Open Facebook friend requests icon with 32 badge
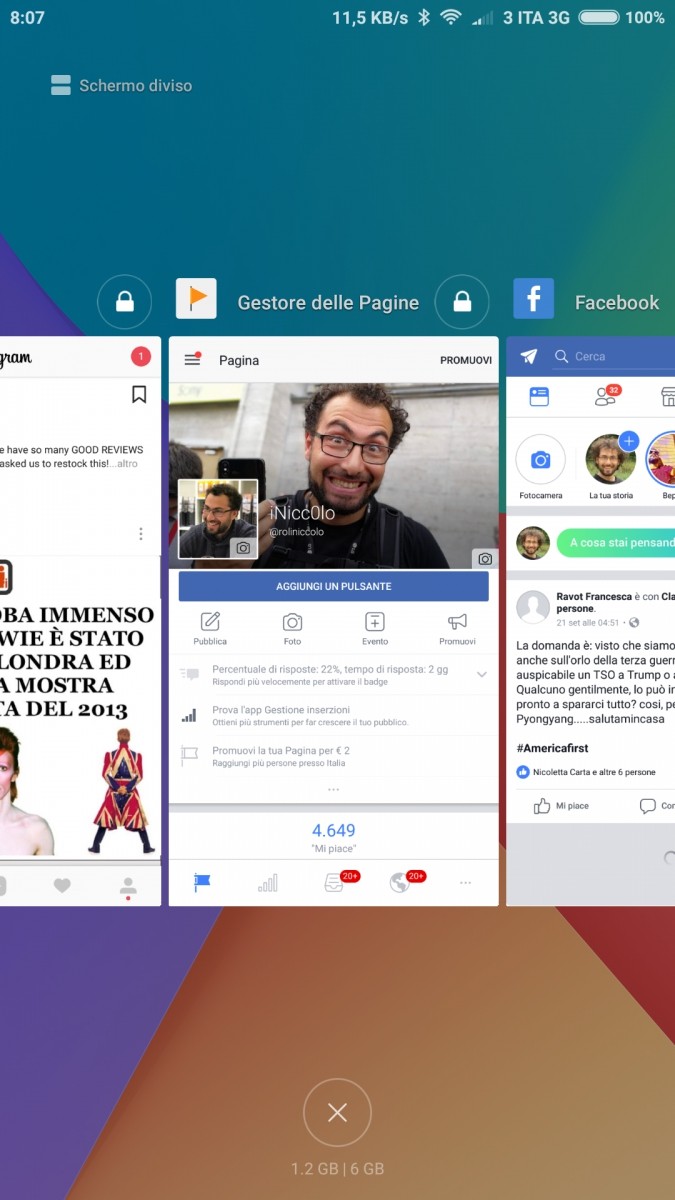Screen dimensions: 675x1200 point(606,396)
